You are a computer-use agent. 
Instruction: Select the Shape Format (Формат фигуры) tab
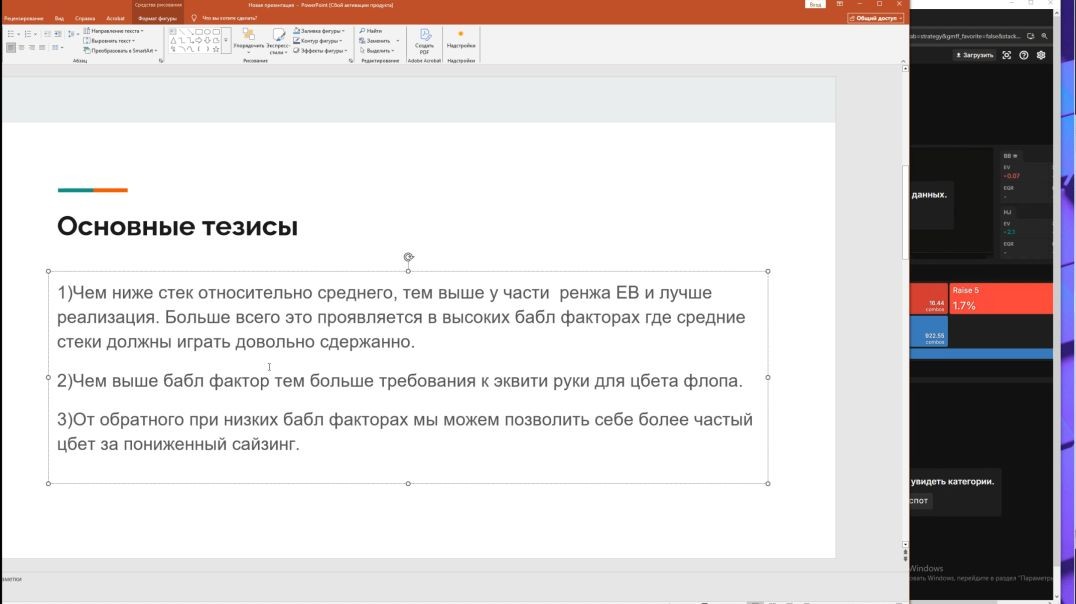point(157,19)
